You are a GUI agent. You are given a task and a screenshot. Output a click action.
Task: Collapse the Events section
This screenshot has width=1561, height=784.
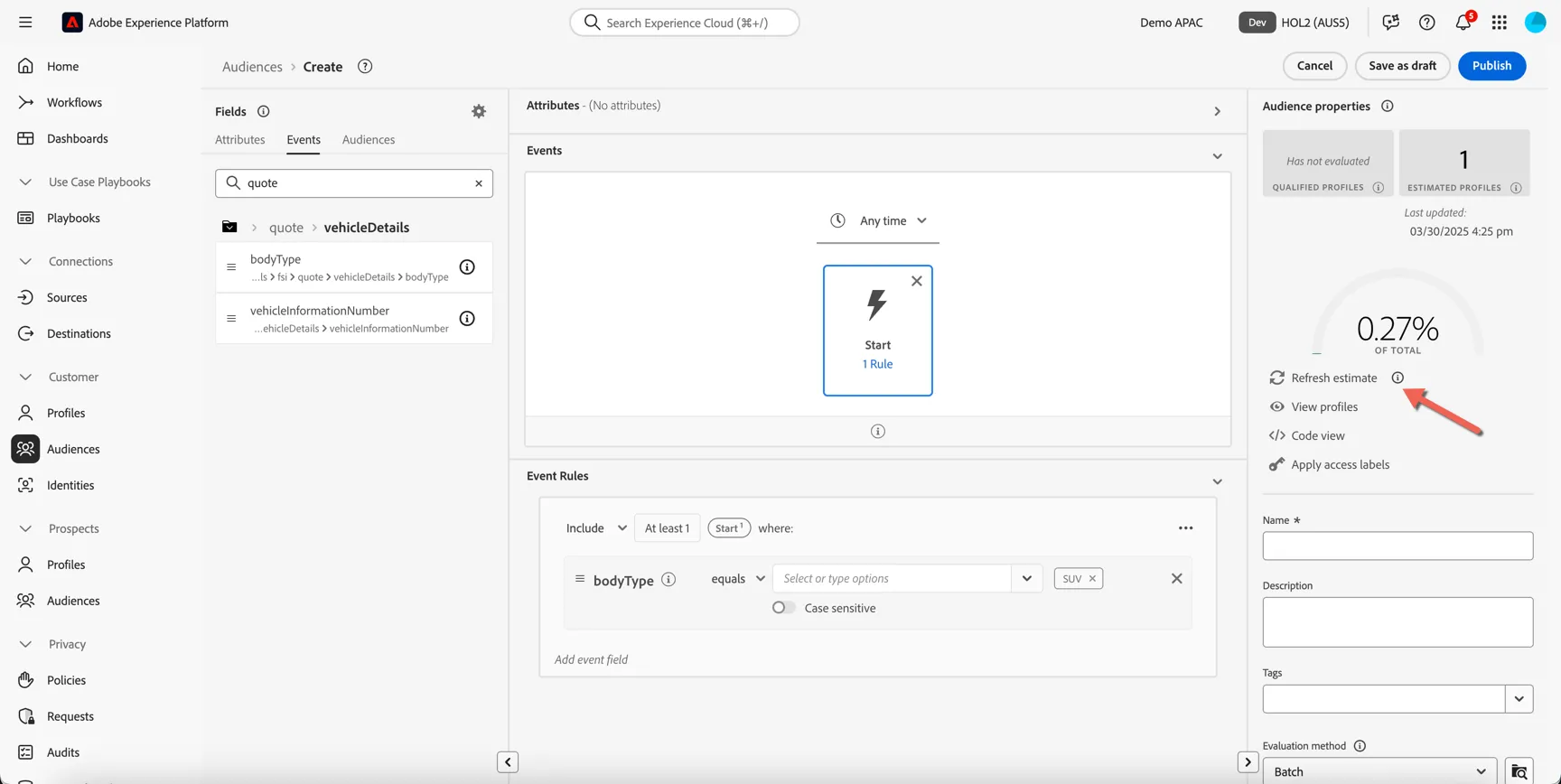pos(1217,156)
